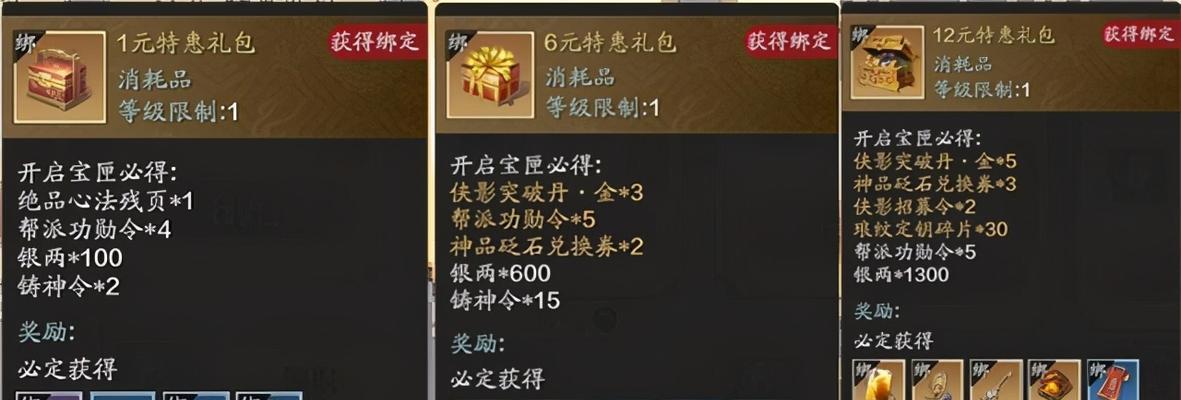Click the 6元特惠礼包 gold-ribbon gift box icon

pyautogui.click(x=490, y=75)
